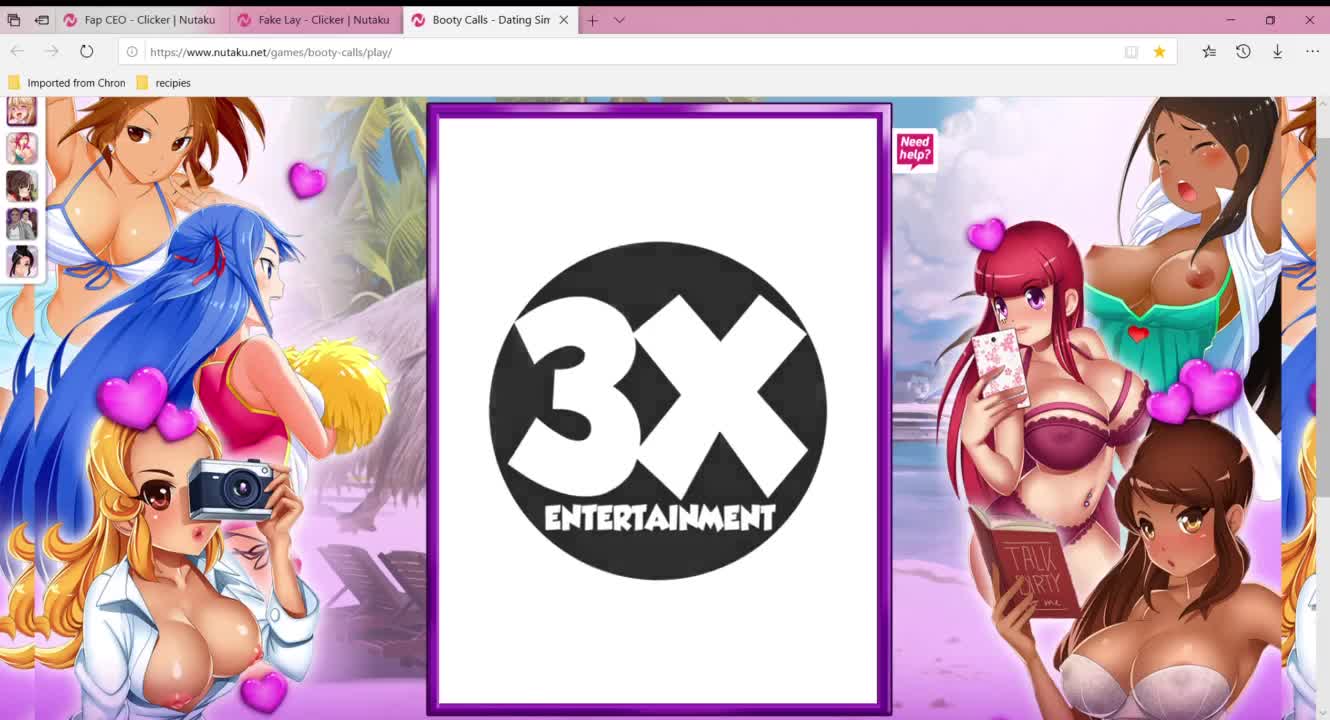Open the Downloads panel
1330x720 pixels.
pyautogui.click(x=1277, y=51)
